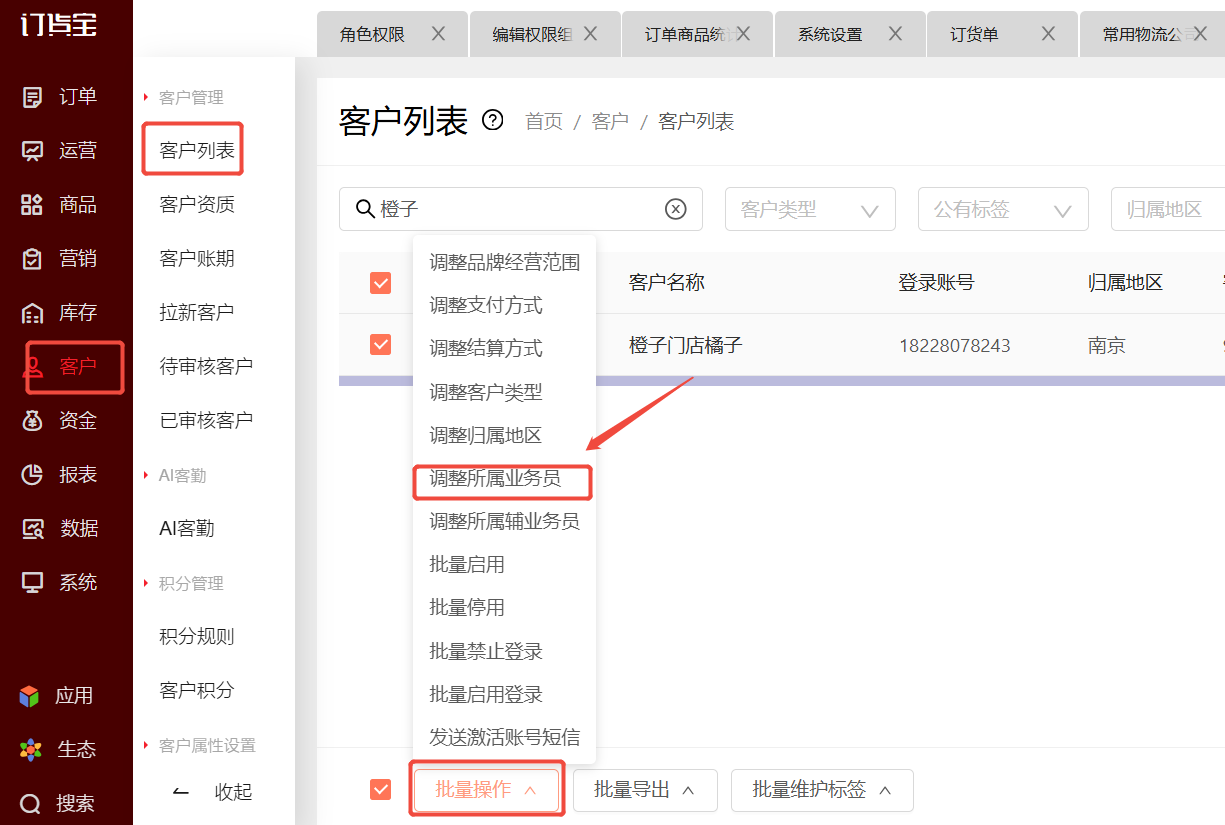
Task: Switch to the 订货单 tab
Action: click(974, 34)
